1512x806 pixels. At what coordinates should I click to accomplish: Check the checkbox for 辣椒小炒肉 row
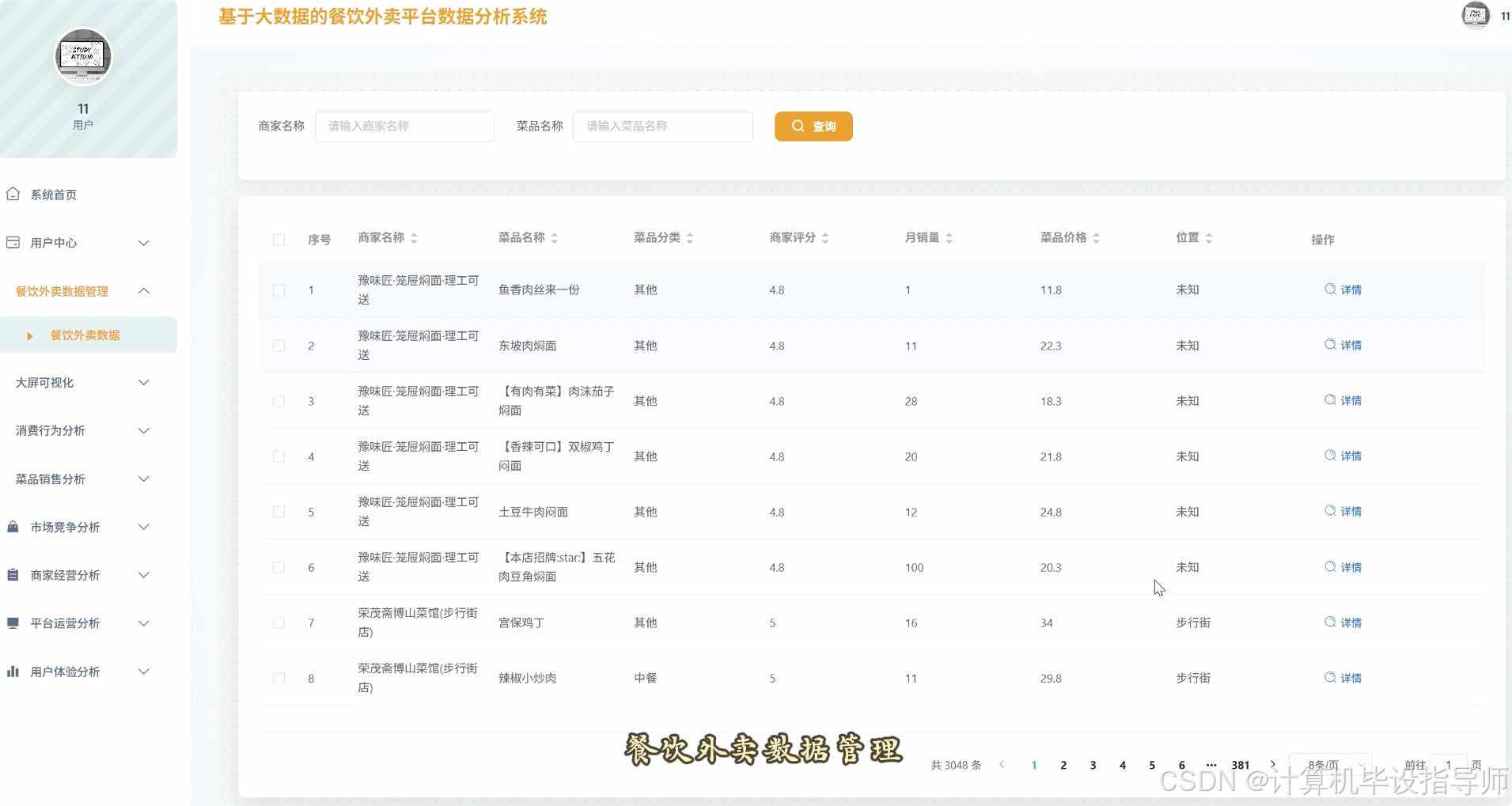(x=279, y=678)
